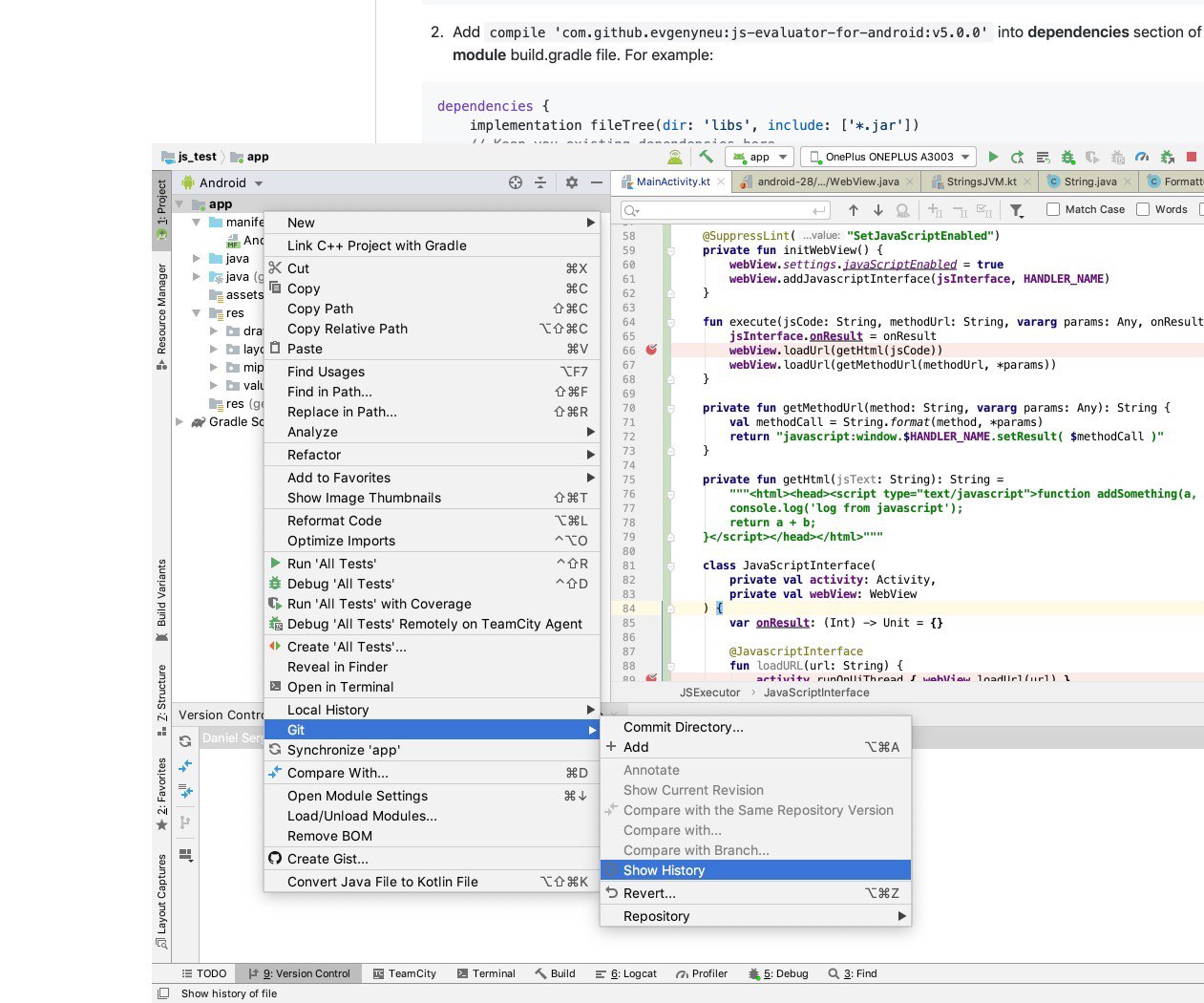Enable the Match Case checkbox
Image resolution: width=1204 pixels, height=1003 pixels.
coord(1053,209)
